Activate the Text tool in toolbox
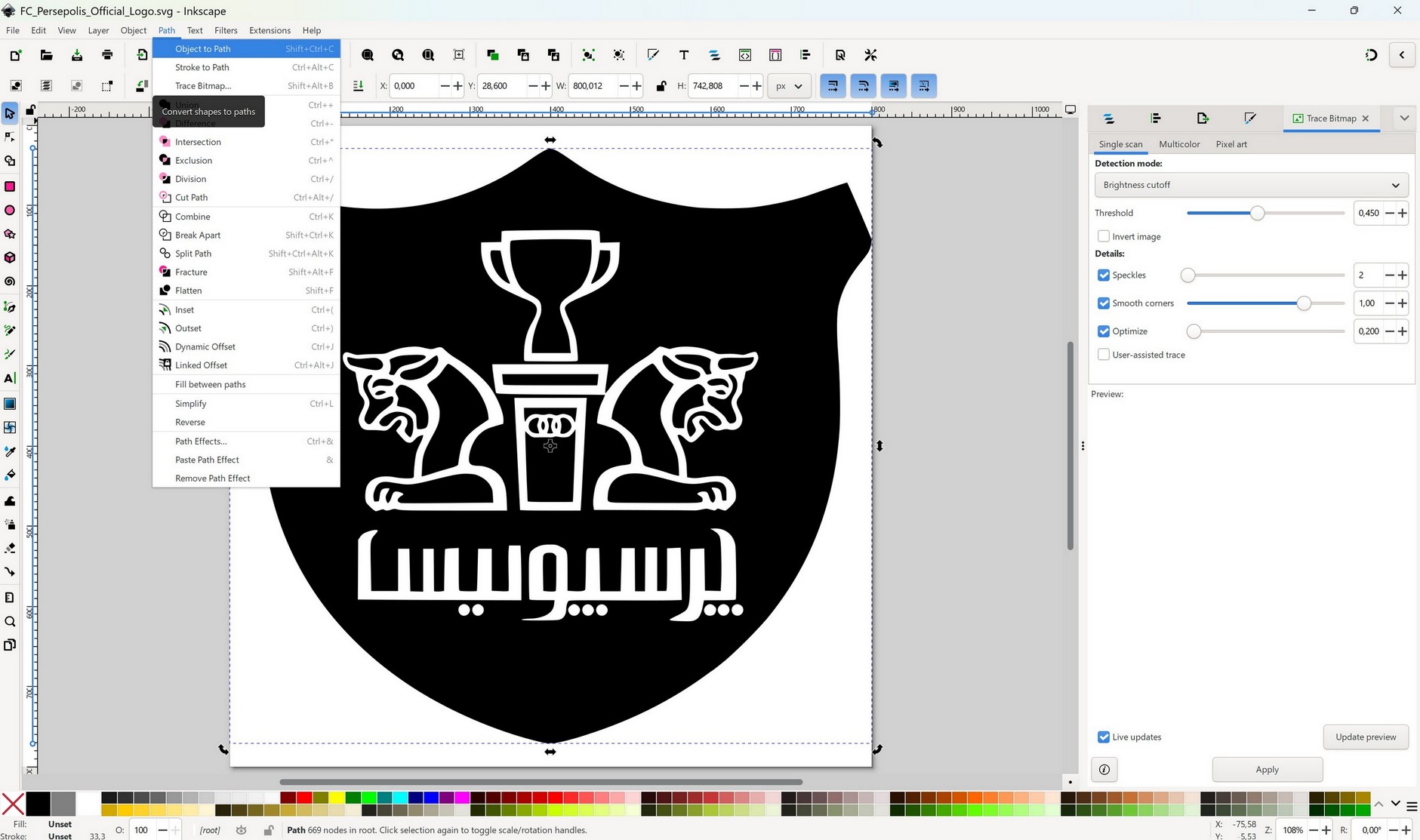Screen dimensions: 1420x840 10,378
